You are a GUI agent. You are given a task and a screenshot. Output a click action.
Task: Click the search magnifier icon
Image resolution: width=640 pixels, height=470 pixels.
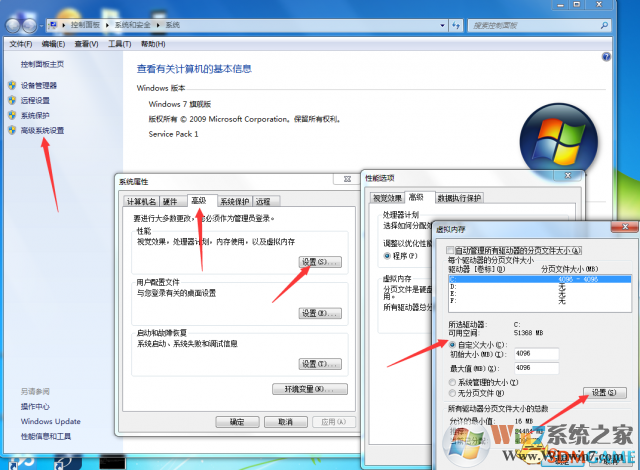coord(604,25)
